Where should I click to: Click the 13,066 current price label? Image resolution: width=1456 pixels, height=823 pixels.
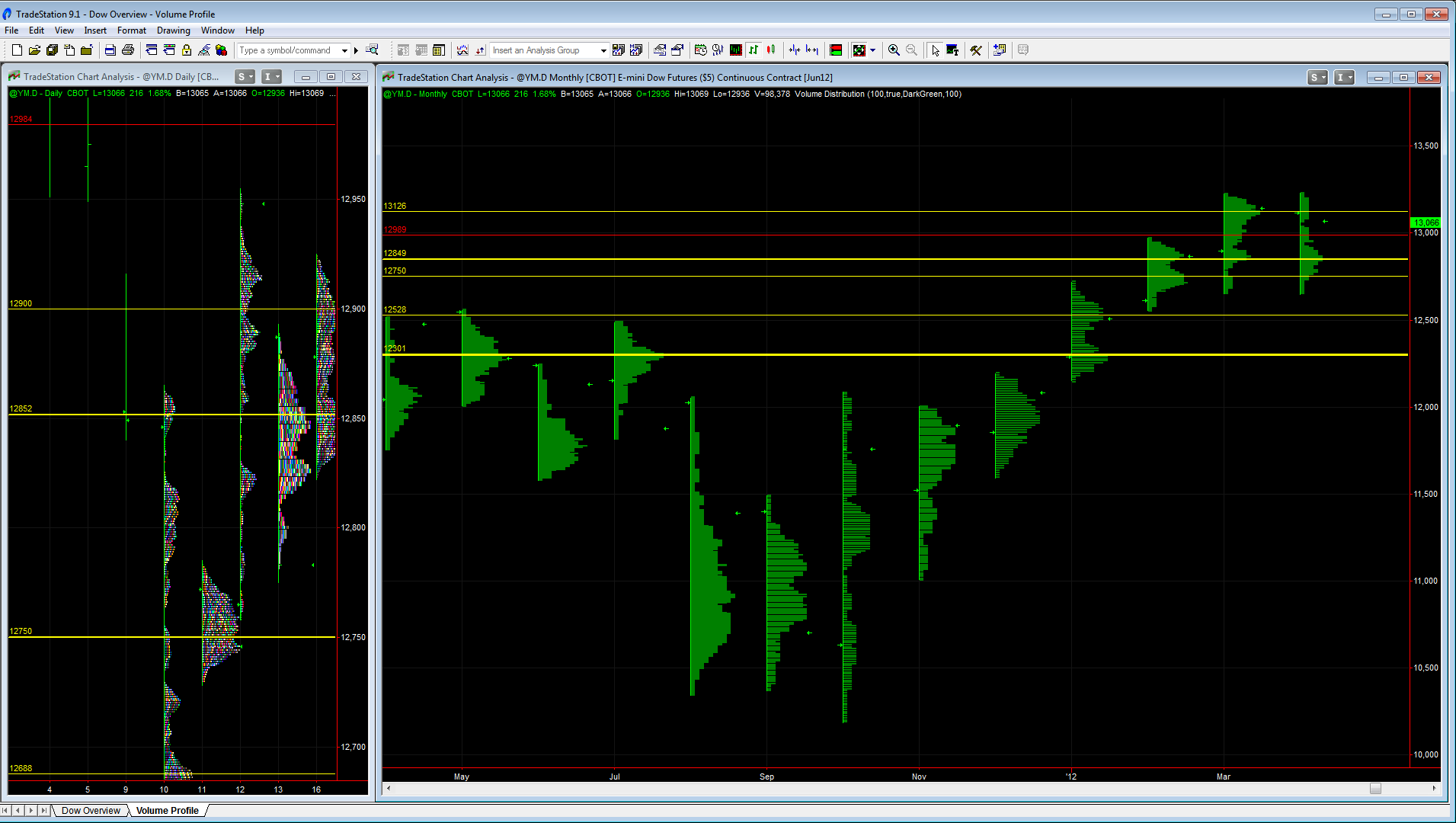click(1426, 223)
